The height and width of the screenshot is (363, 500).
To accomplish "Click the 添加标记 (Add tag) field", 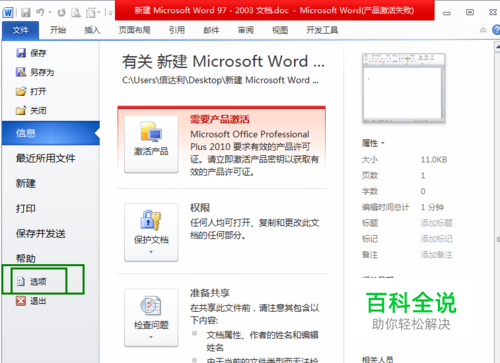I will click(436, 239).
